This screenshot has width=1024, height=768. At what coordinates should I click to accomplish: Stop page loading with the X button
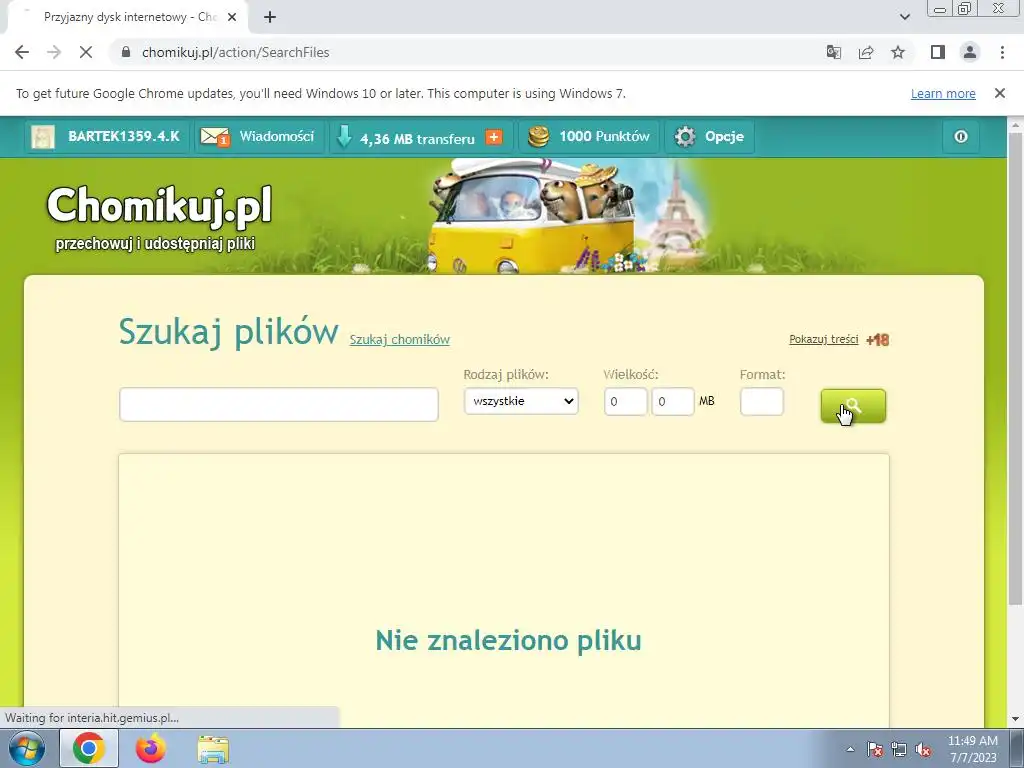(x=86, y=52)
